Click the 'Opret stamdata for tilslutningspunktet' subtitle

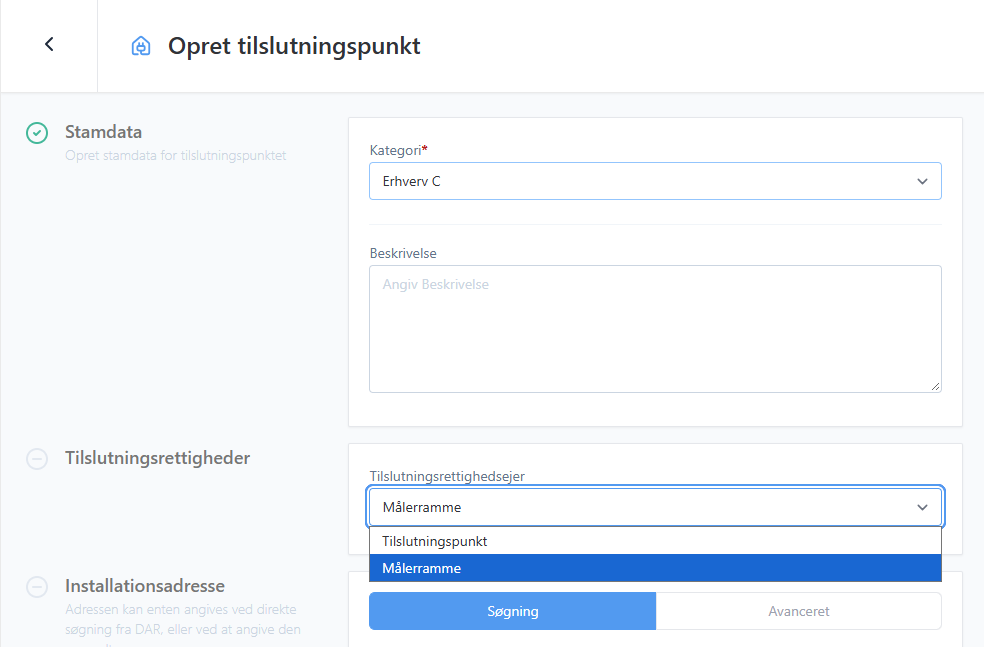pos(176,156)
